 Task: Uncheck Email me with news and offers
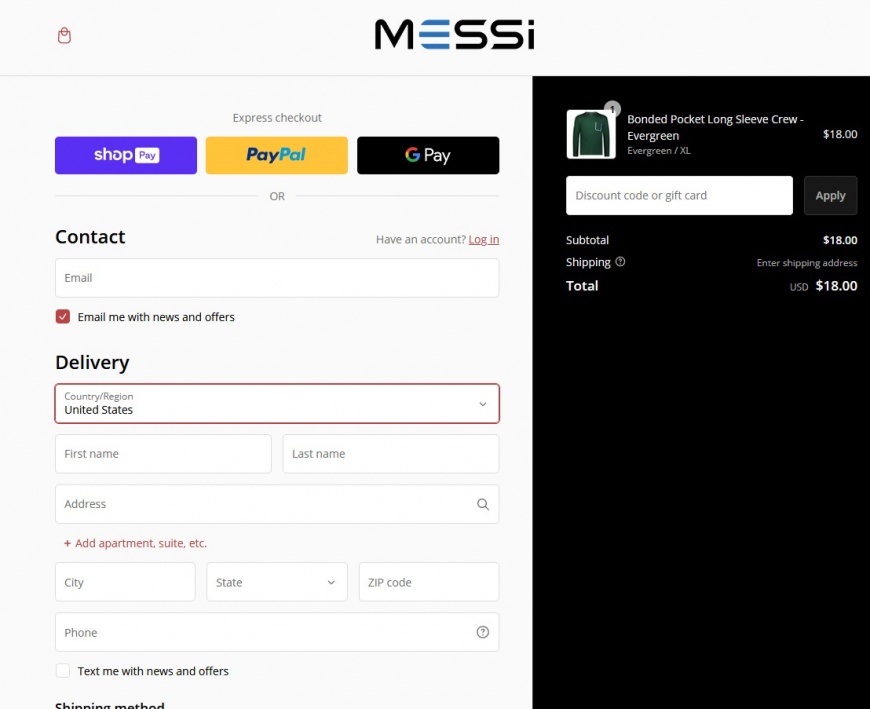pos(63,317)
